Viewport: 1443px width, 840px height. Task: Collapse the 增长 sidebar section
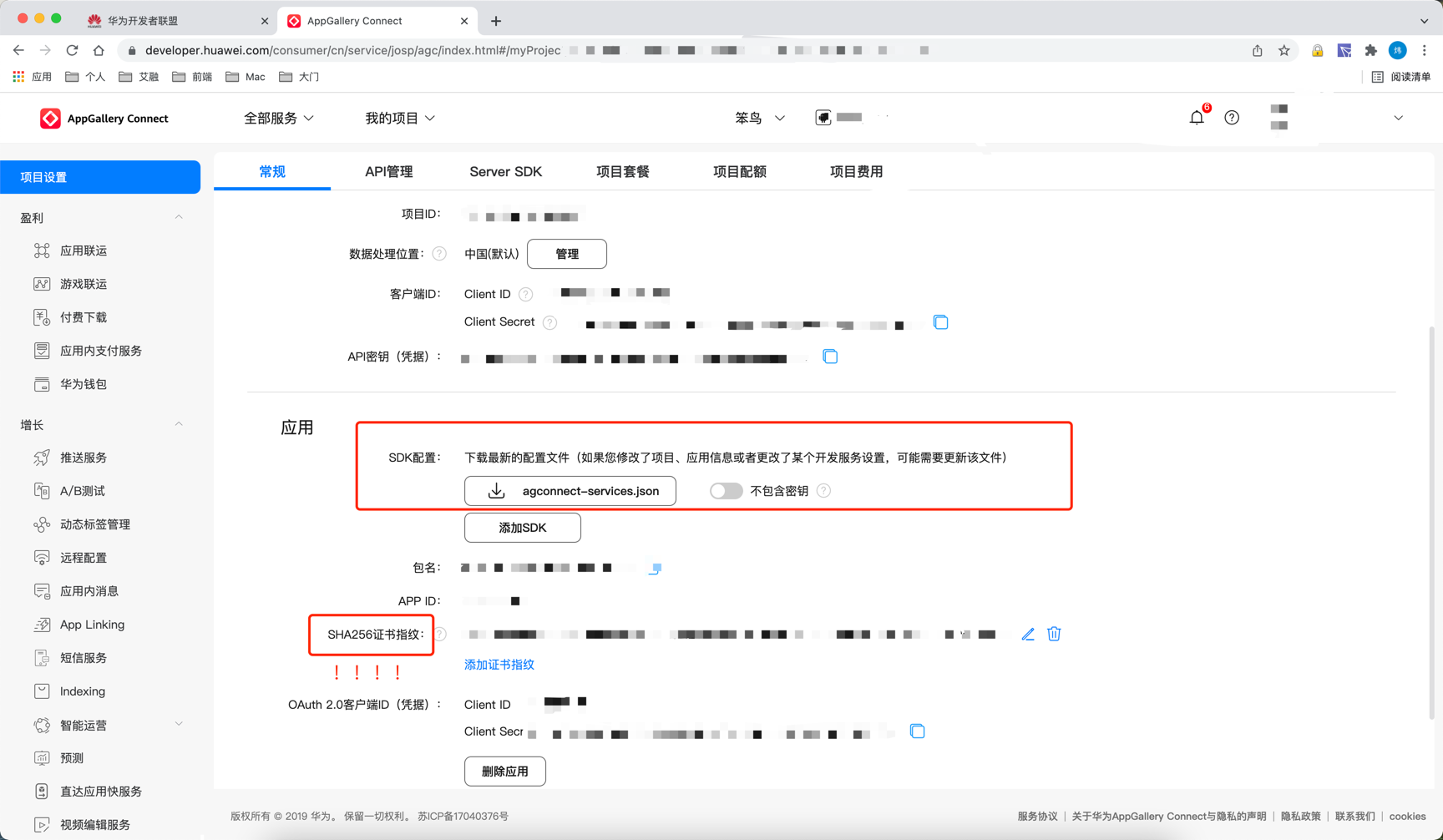tap(179, 424)
